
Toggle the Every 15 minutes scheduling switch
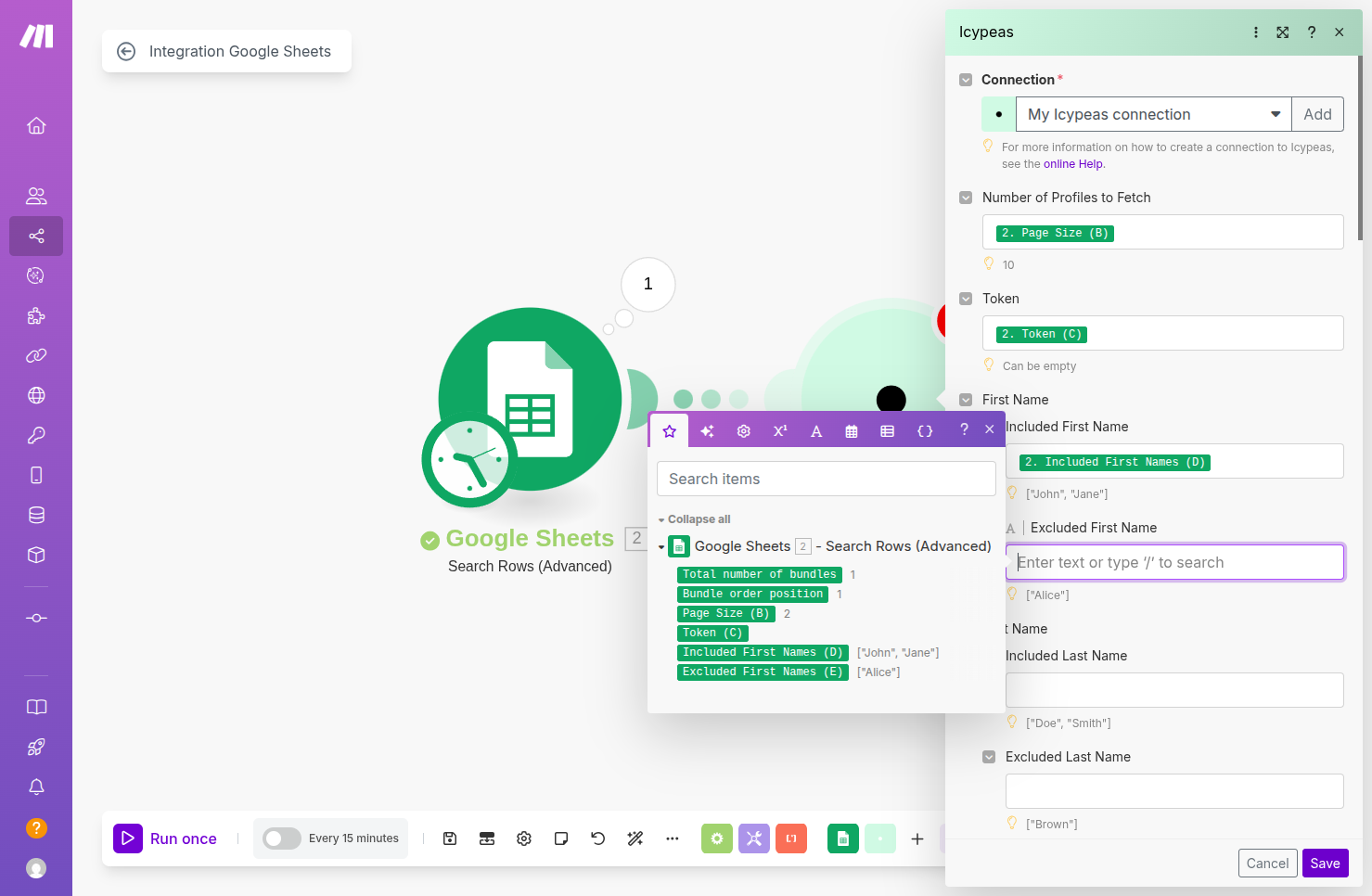tap(281, 838)
